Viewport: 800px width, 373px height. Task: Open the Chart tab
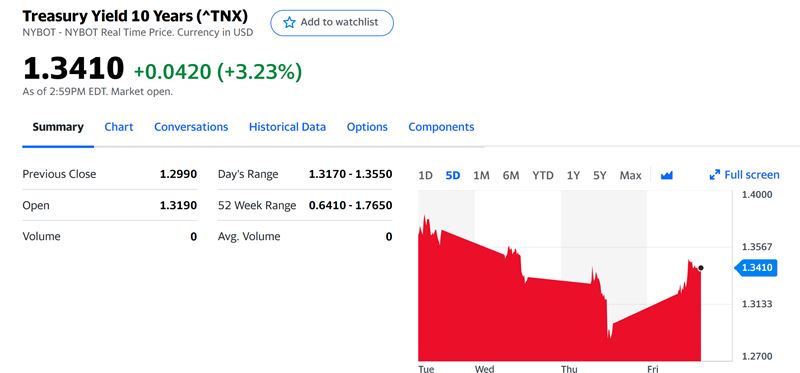coord(118,127)
